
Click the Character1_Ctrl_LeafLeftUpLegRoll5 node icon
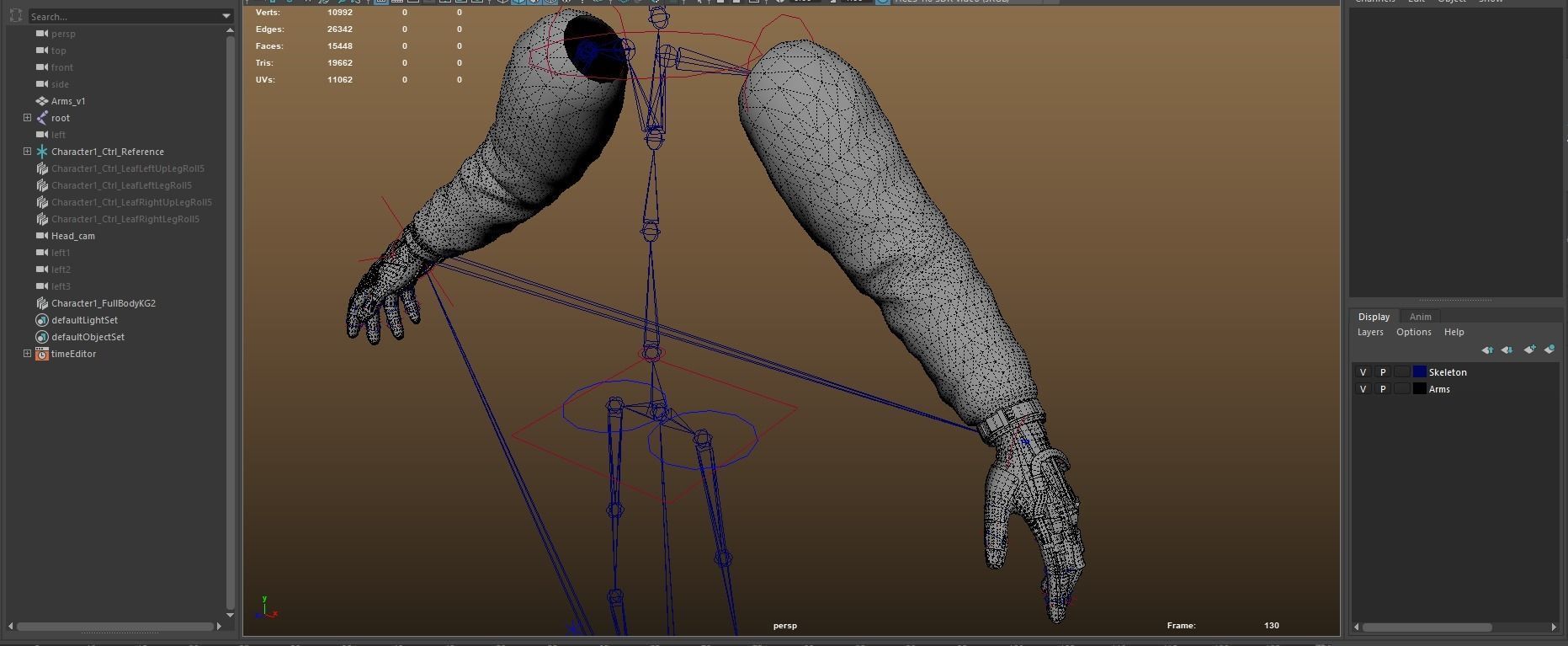click(42, 168)
